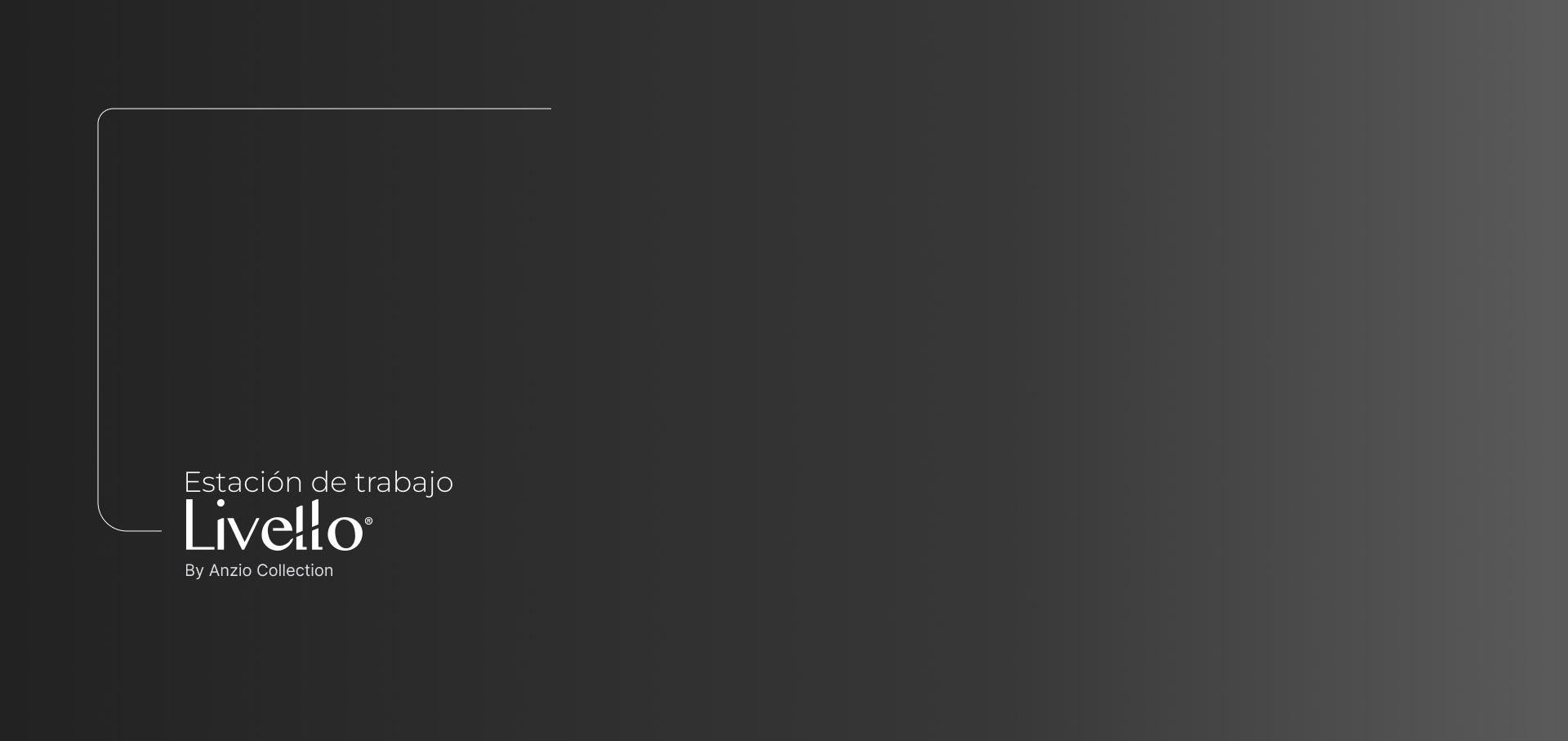1568x741 pixels.
Task: Click the word "Collection" in the tagline
Action: coord(295,570)
